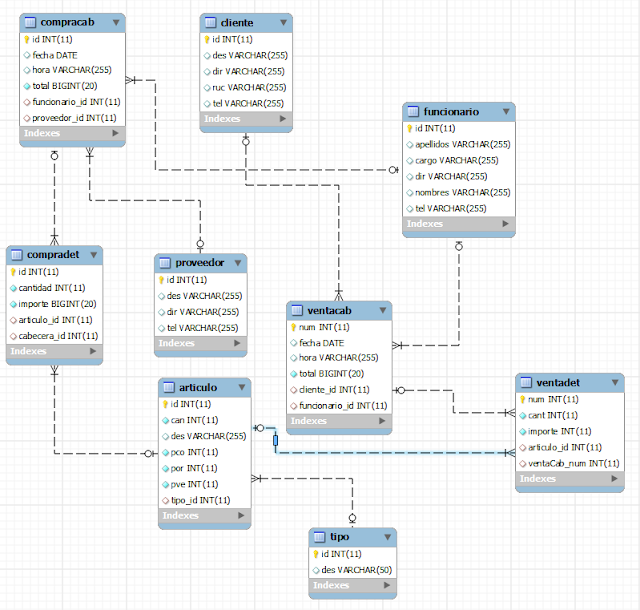Select primary key icon of ventadet num
640x610 pixels.
tap(523, 399)
